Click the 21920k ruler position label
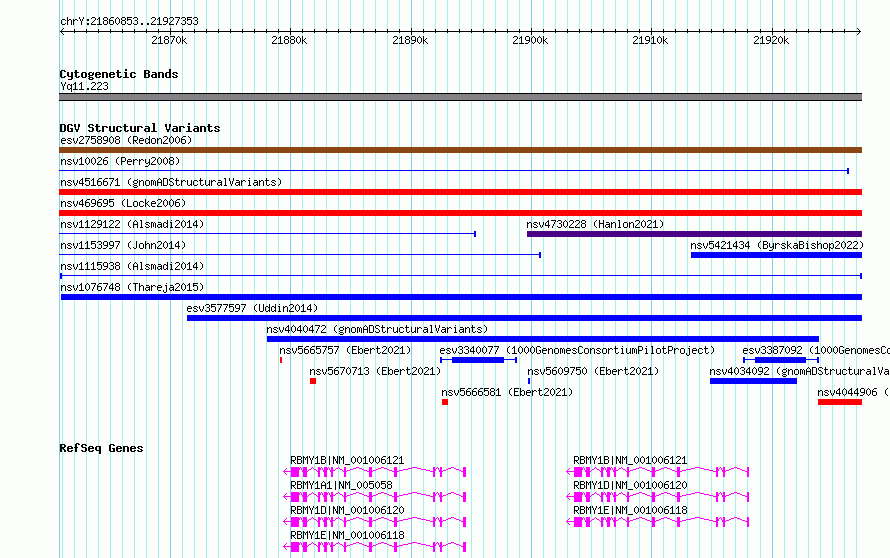This screenshot has width=890, height=558. 771,40
